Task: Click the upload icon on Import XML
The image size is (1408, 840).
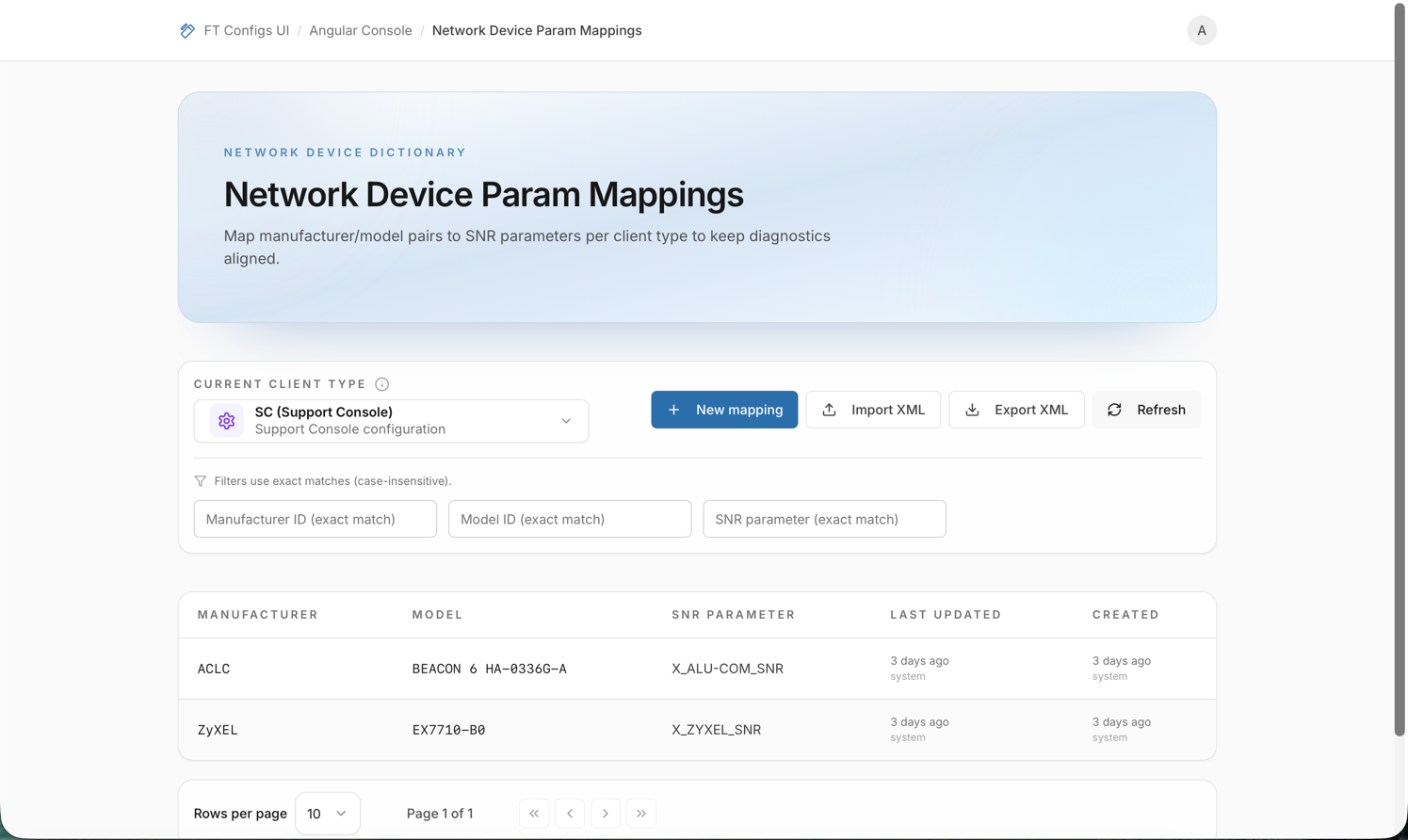Action: tap(829, 410)
